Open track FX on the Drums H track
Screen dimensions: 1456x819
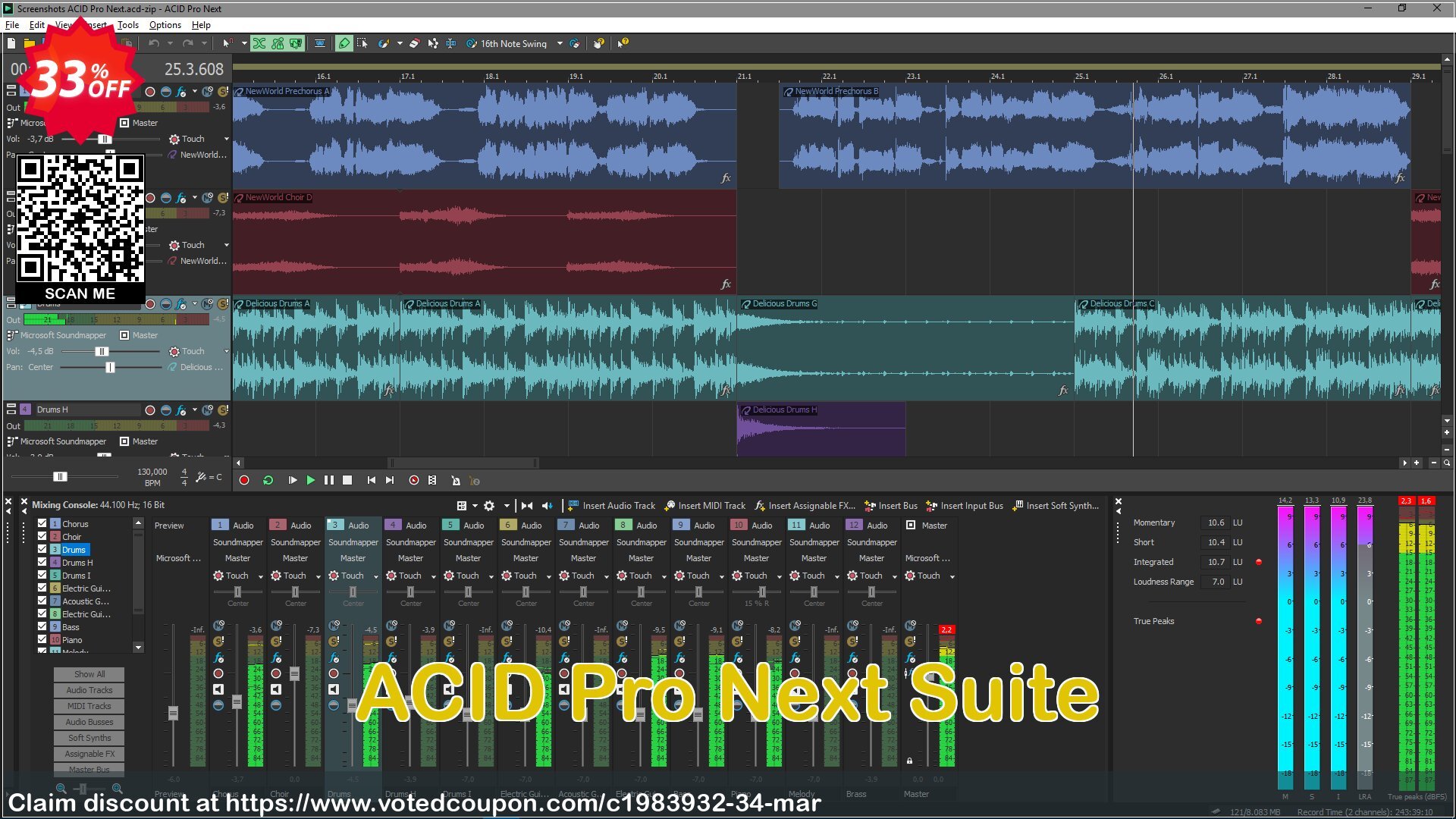pos(181,409)
